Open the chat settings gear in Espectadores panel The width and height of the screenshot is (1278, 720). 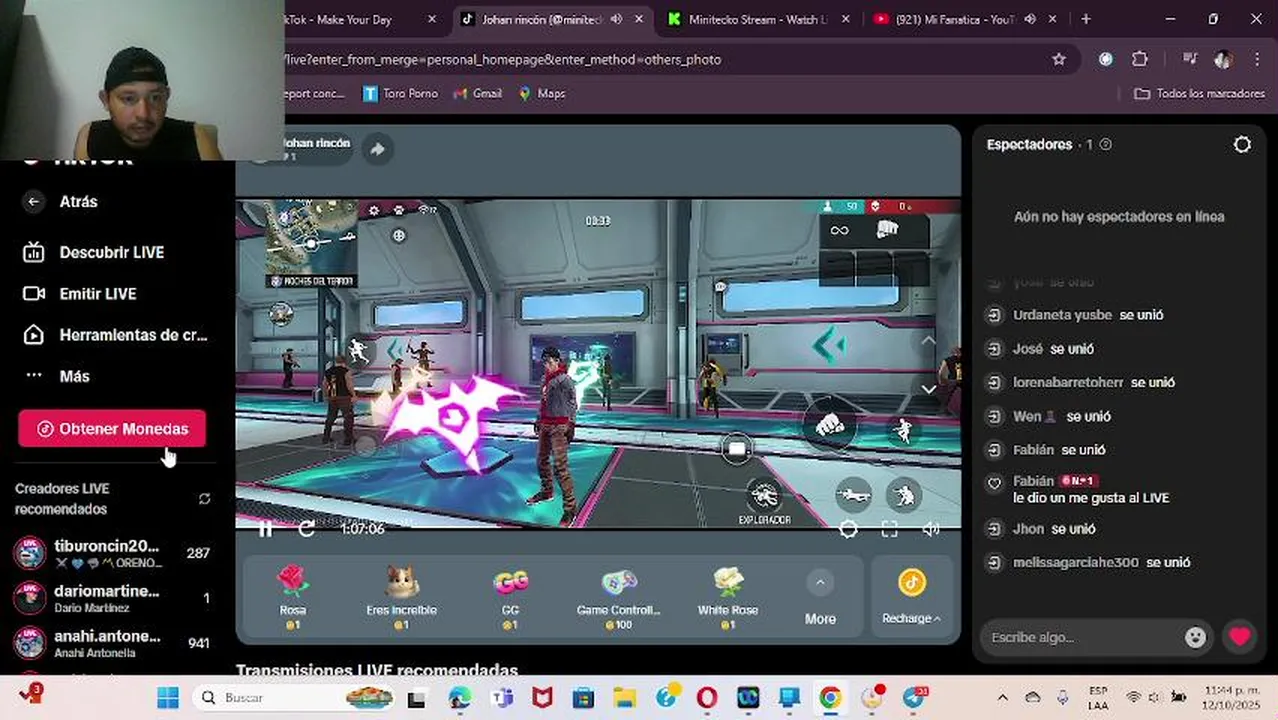pyautogui.click(x=1242, y=145)
